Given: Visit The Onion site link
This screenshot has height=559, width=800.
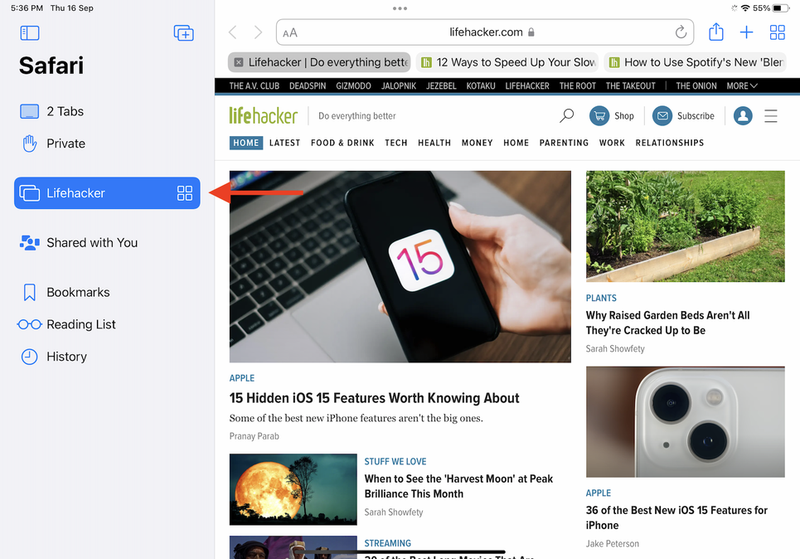Looking at the screenshot, I should (696, 86).
